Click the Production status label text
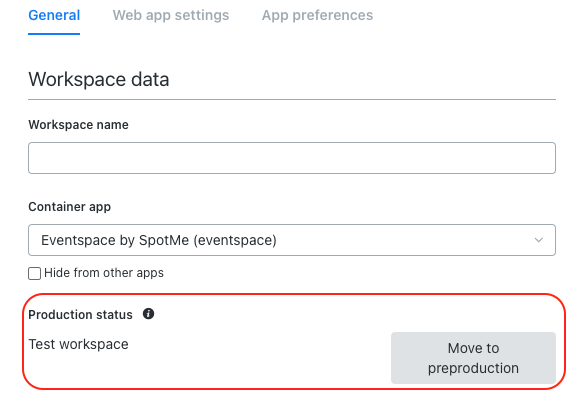This screenshot has width=582, height=395. pos(80,315)
